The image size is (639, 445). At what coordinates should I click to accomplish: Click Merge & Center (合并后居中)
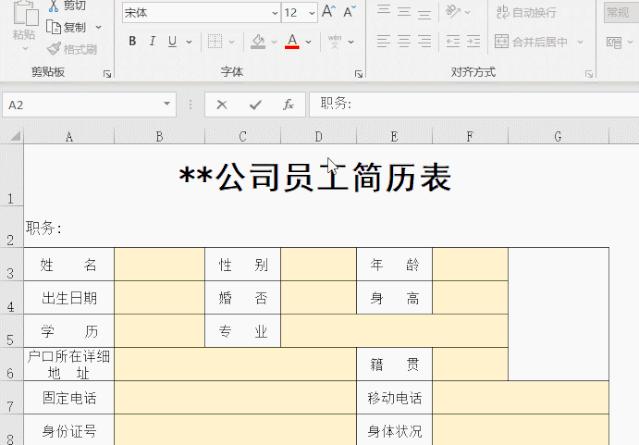(x=531, y=42)
